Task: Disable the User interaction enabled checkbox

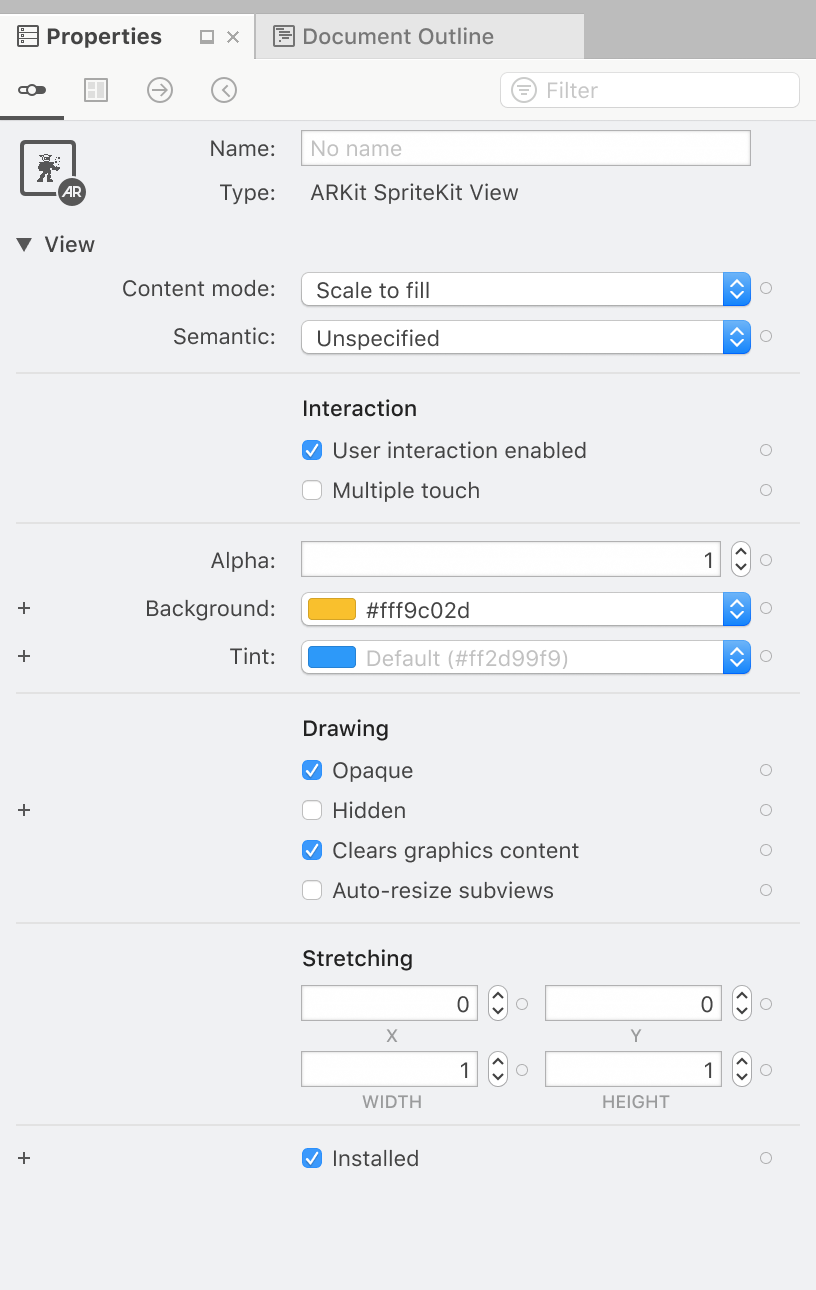Action: point(311,450)
